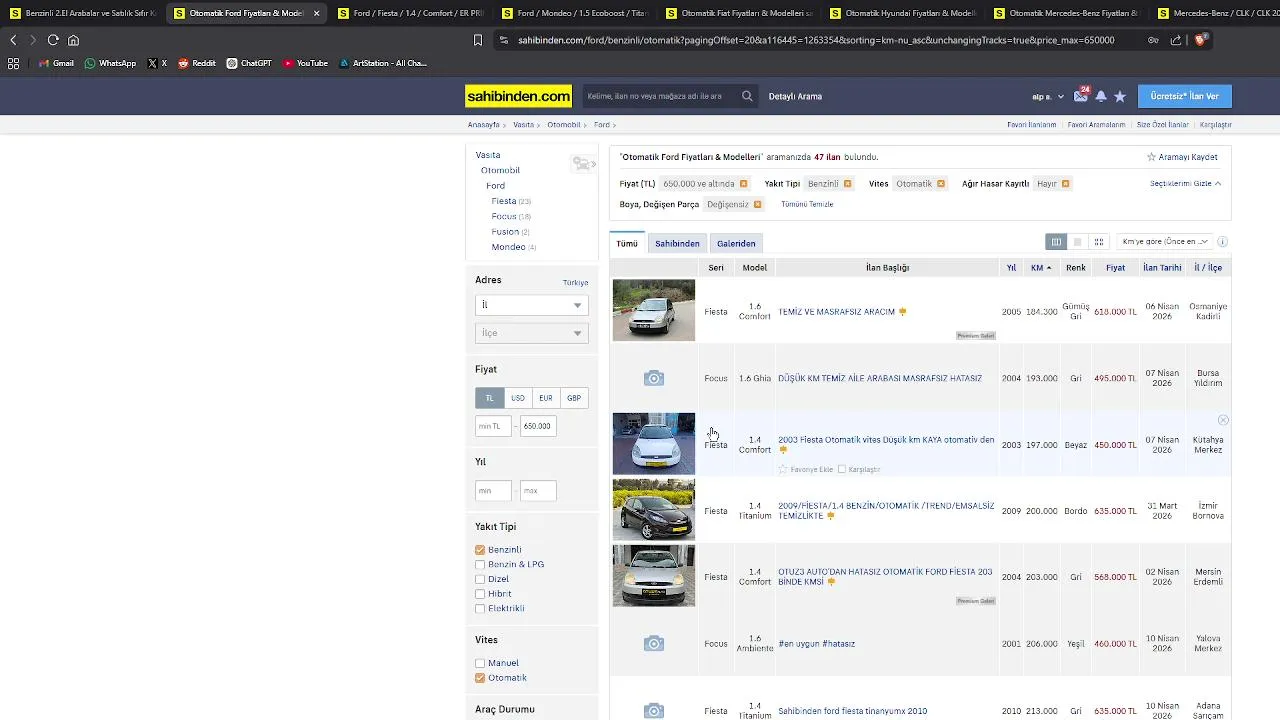Open the apps grid in the bookmarks bar

tap(13, 63)
